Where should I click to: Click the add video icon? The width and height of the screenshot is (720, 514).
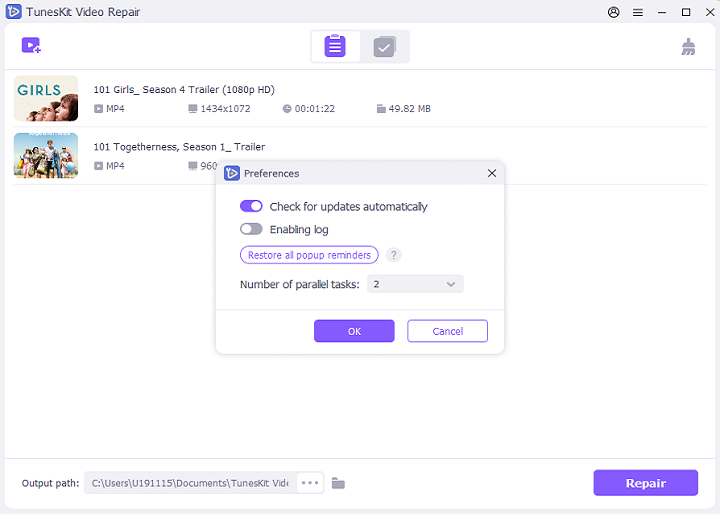pos(31,45)
